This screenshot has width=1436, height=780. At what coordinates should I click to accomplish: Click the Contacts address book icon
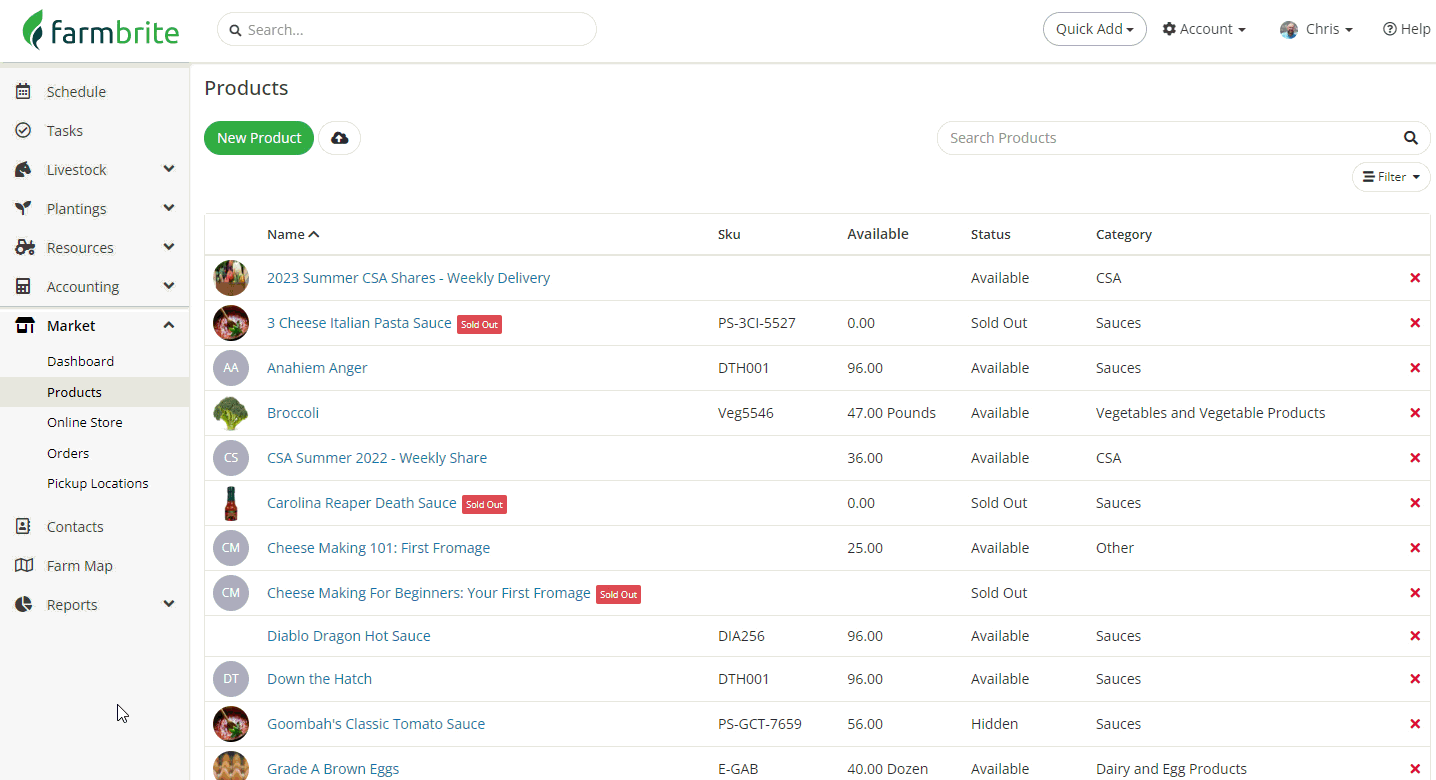(x=23, y=526)
